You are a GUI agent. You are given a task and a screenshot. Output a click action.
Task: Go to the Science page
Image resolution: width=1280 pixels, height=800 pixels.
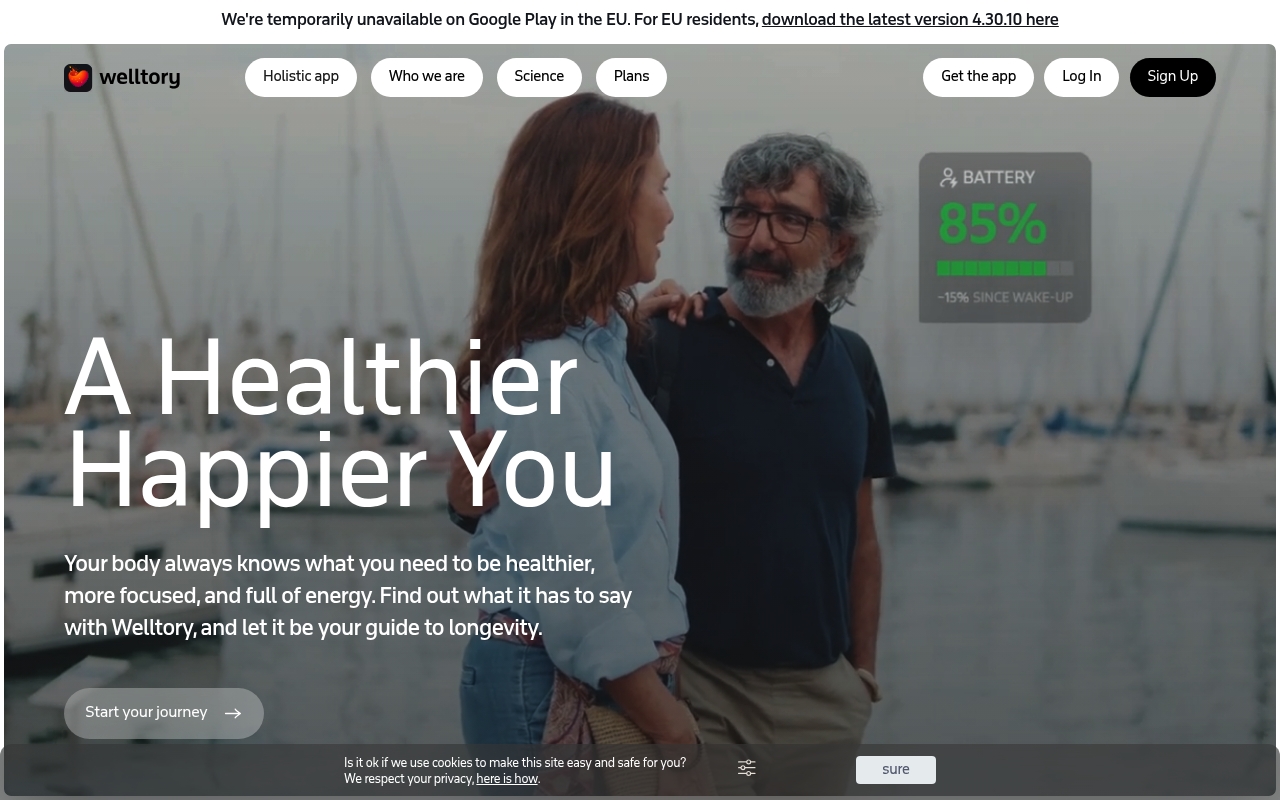coord(539,77)
